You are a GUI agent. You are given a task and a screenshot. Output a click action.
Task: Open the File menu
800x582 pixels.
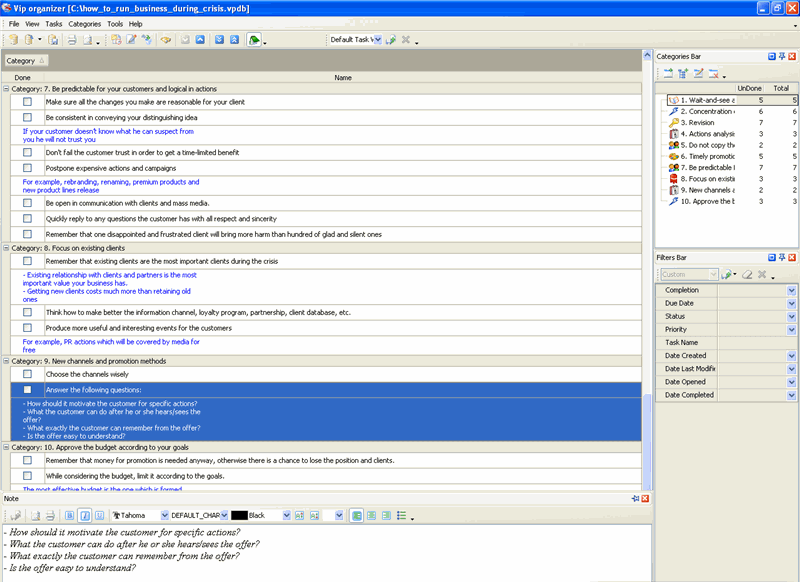click(x=14, y=24)
